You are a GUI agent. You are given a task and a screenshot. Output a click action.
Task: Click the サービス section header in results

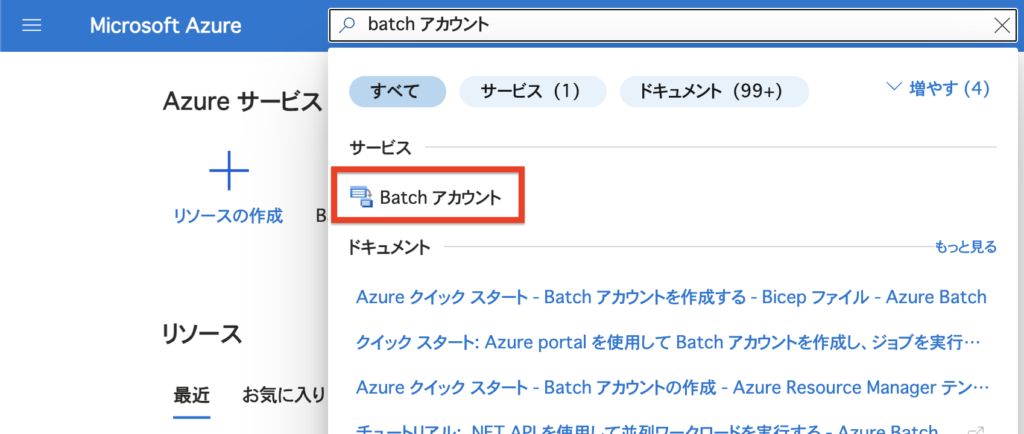point(381,148)
